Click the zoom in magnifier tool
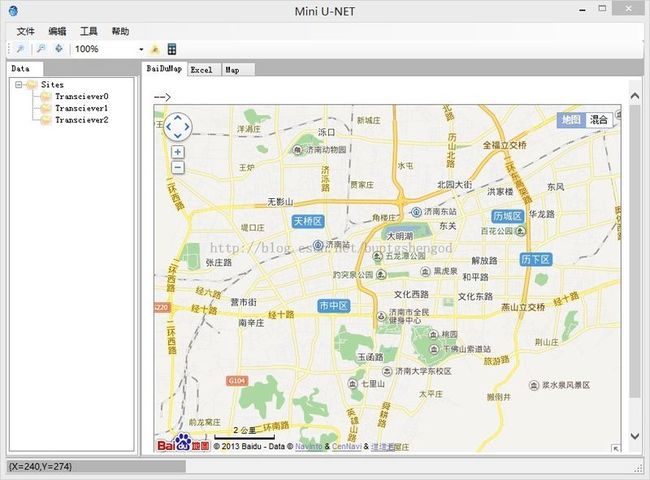The height and width of the screenshot is (480, 650). (20, 49)
